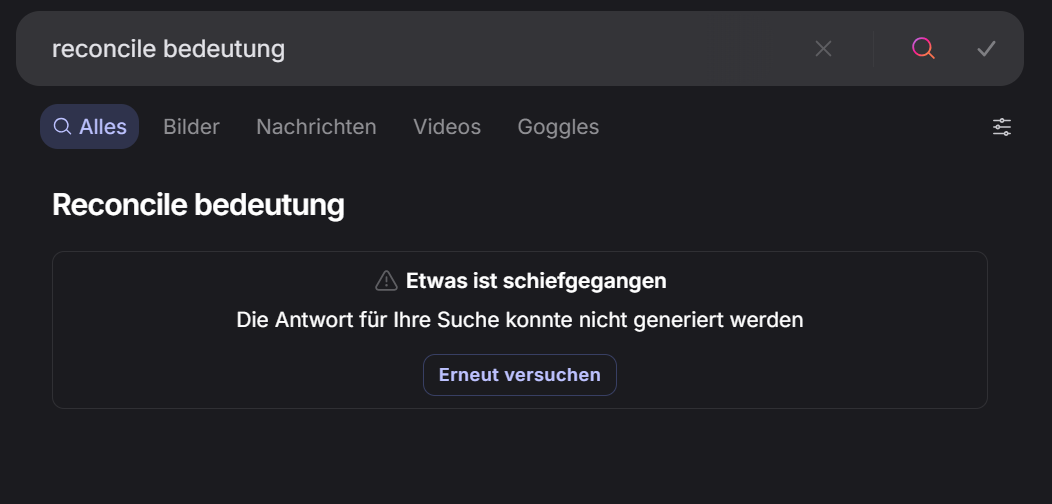Focus the search field containing 'reconcile bedeutung'
The image size is (1052, 504).
click(x=500, y=48)
